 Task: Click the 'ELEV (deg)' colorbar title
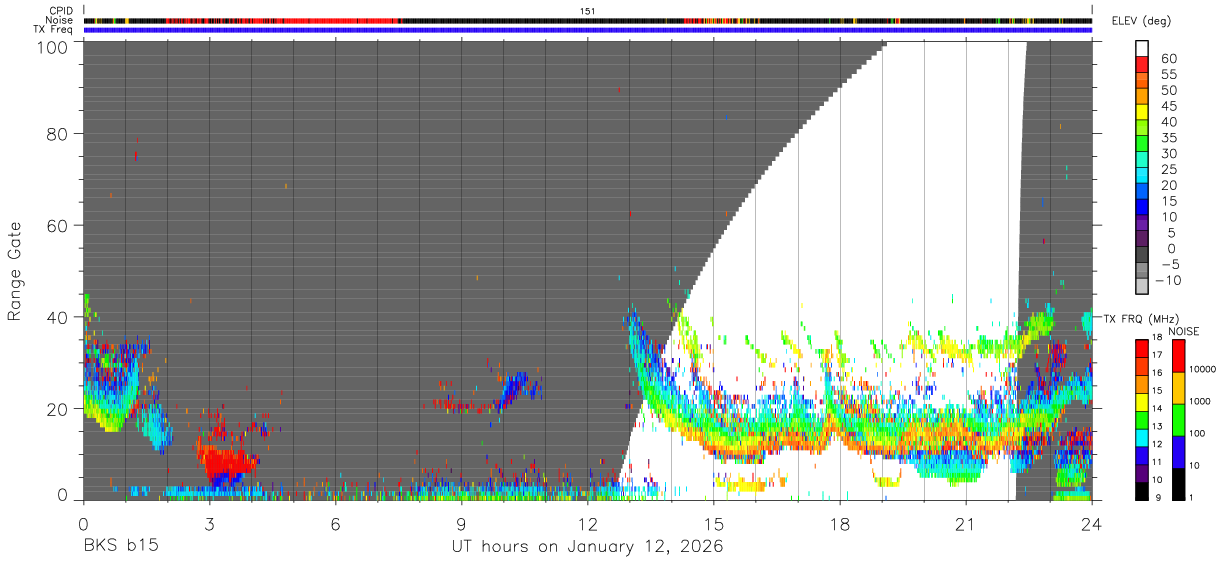pos(1141,21)
